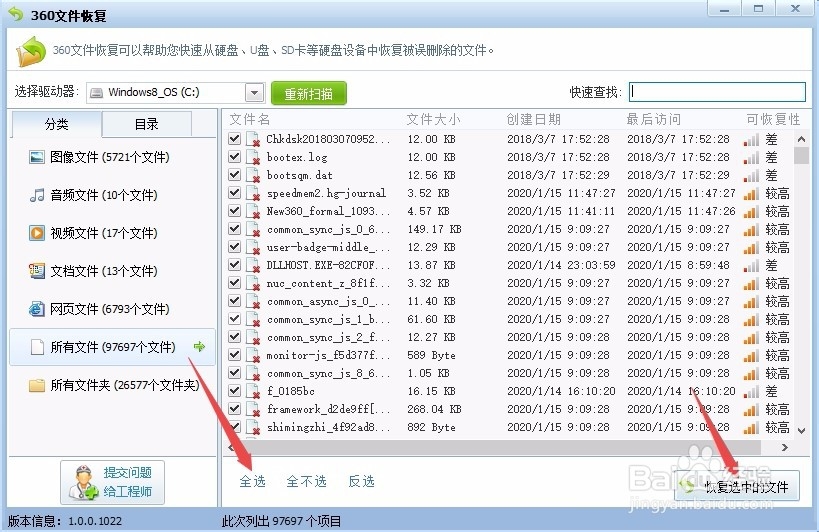The image size is (819, 532).
Task: Click the all folders folder icon
Action: pos(37,385)
